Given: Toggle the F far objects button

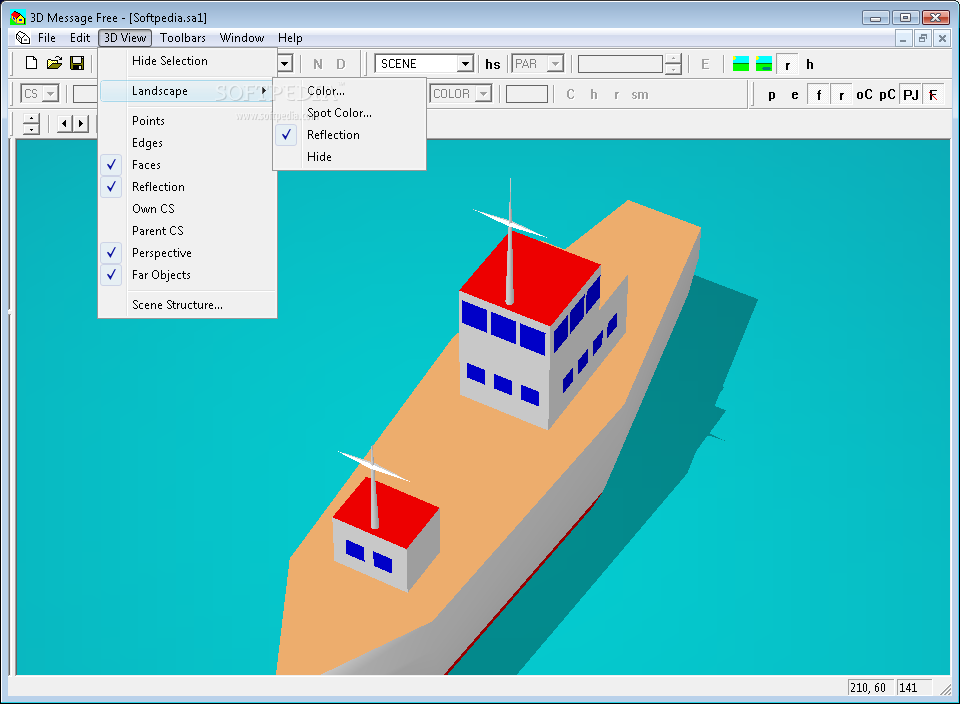Looking at the screenshot, I should click(x=933, y=95).
